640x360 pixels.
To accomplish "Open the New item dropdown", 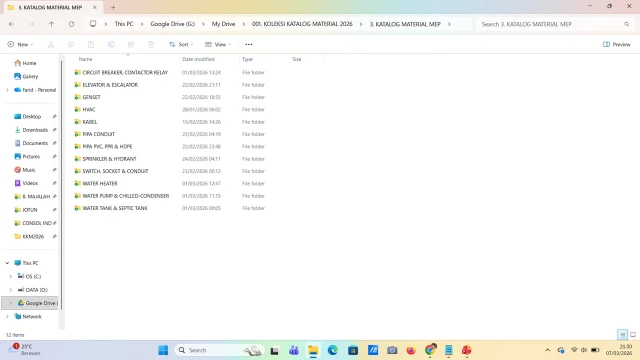I will click(x=20, y=44).
